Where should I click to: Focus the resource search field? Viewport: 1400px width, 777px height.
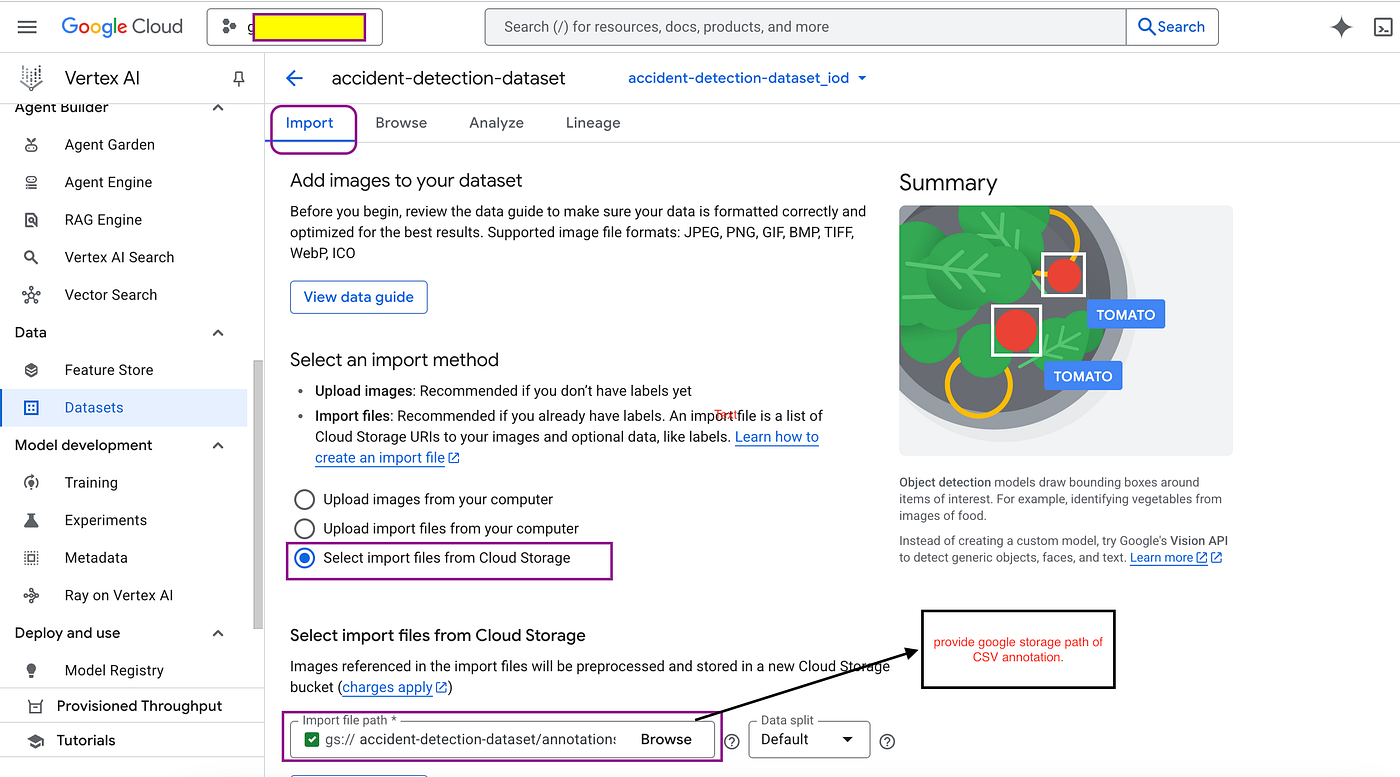point(805,27)
